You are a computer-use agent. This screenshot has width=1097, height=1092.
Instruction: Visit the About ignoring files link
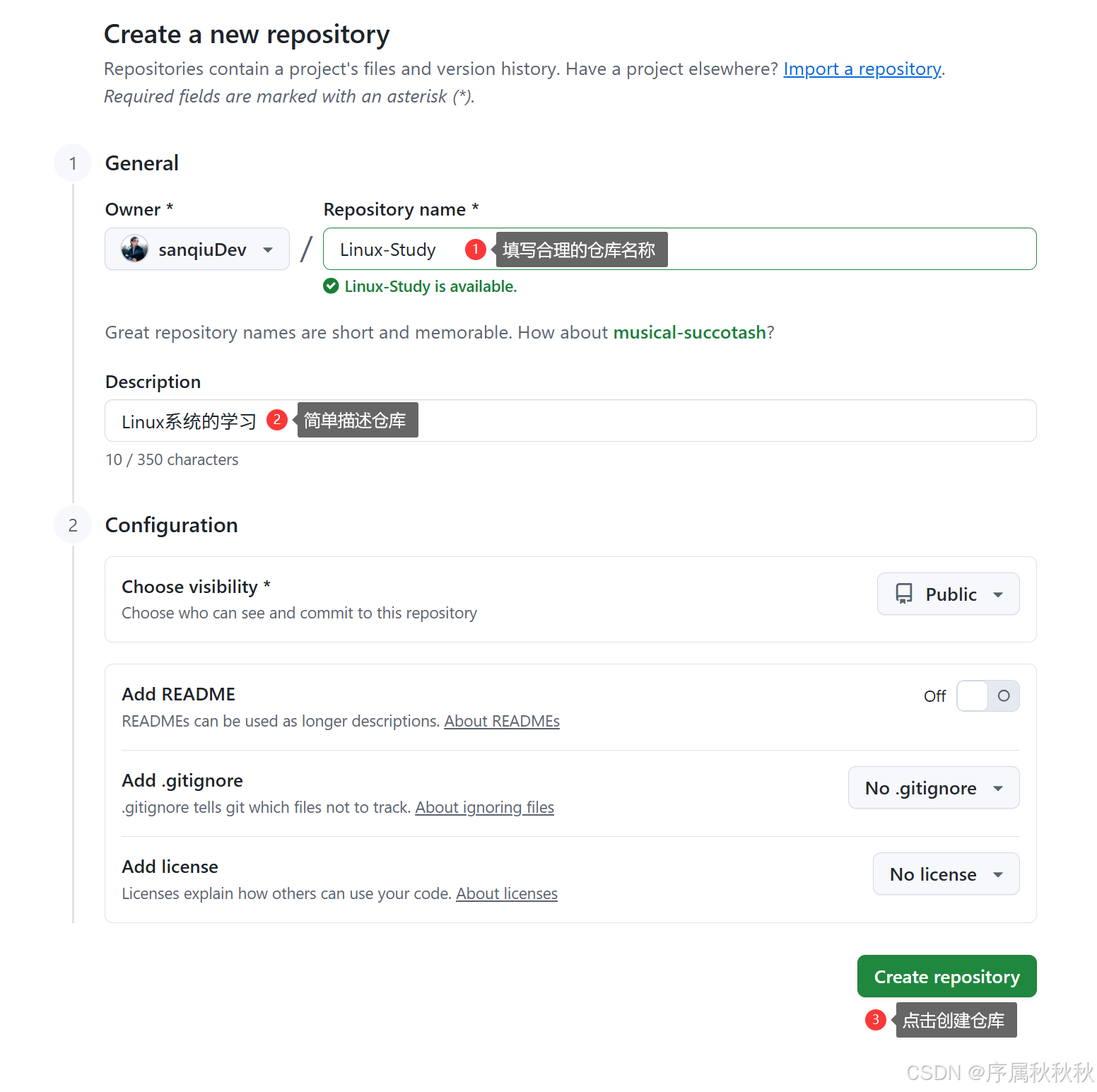click(x=484, y=807)
